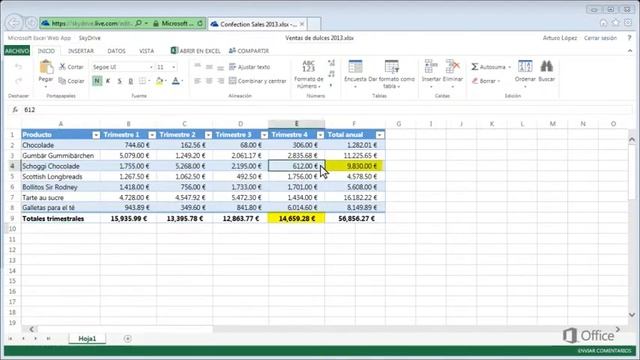Click Combinar y centrar
Image resolution: width=640 pixels, height=360 pixels.
point(258,81)
